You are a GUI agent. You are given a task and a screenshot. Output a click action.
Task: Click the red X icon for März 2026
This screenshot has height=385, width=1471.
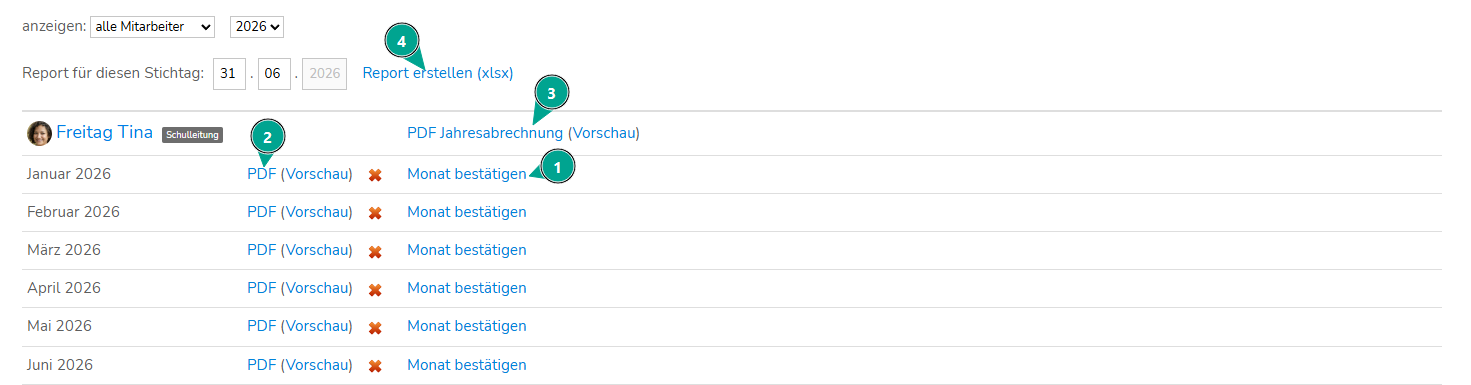pyautogui.click(x=375, y=251)
